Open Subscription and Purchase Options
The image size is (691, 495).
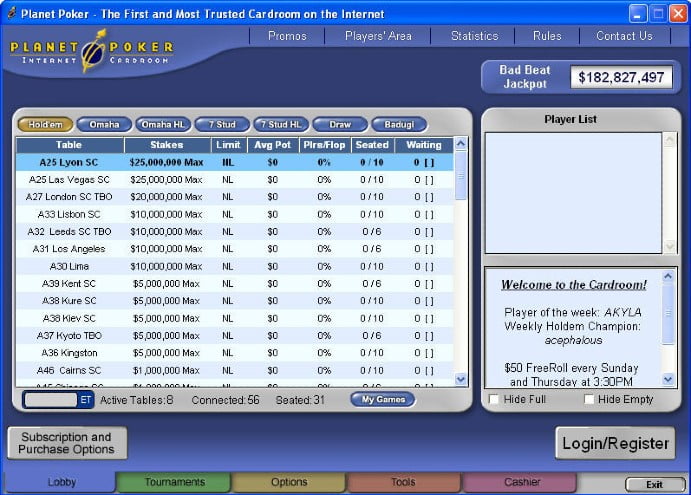67,443
